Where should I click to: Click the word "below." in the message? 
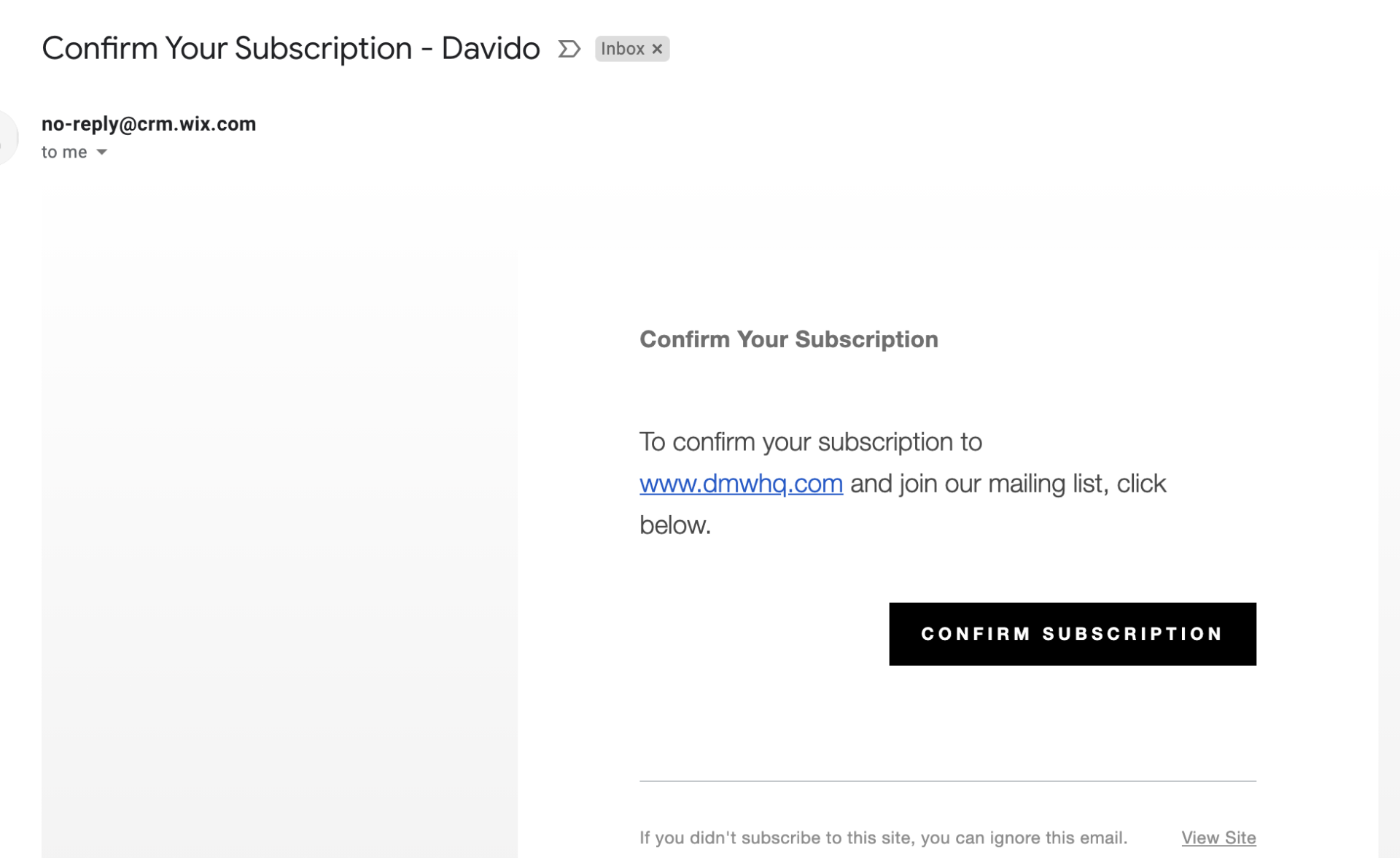pos(674,525)
